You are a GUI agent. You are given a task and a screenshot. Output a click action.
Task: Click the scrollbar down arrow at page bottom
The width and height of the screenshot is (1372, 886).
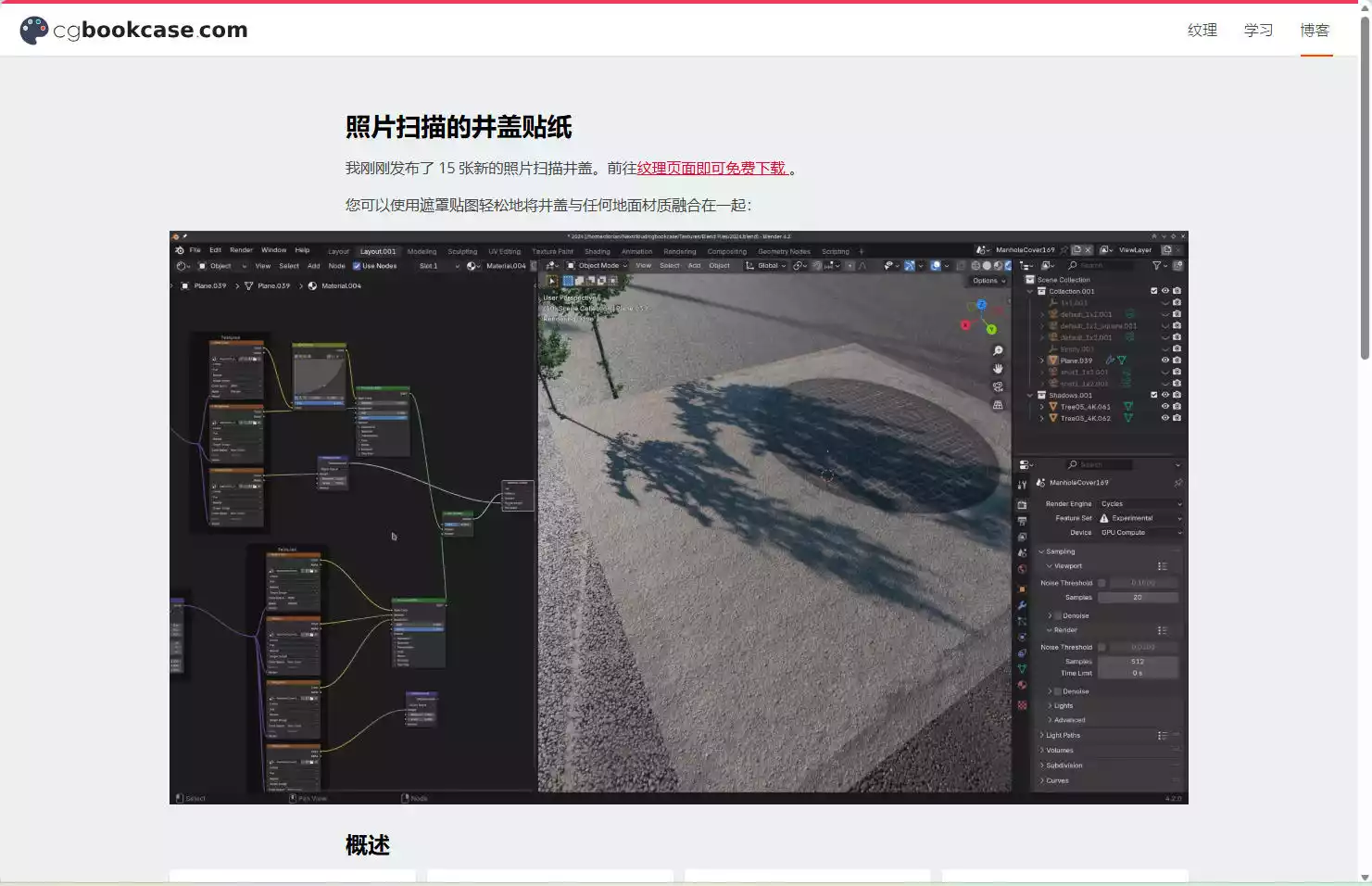[1365, 877]
